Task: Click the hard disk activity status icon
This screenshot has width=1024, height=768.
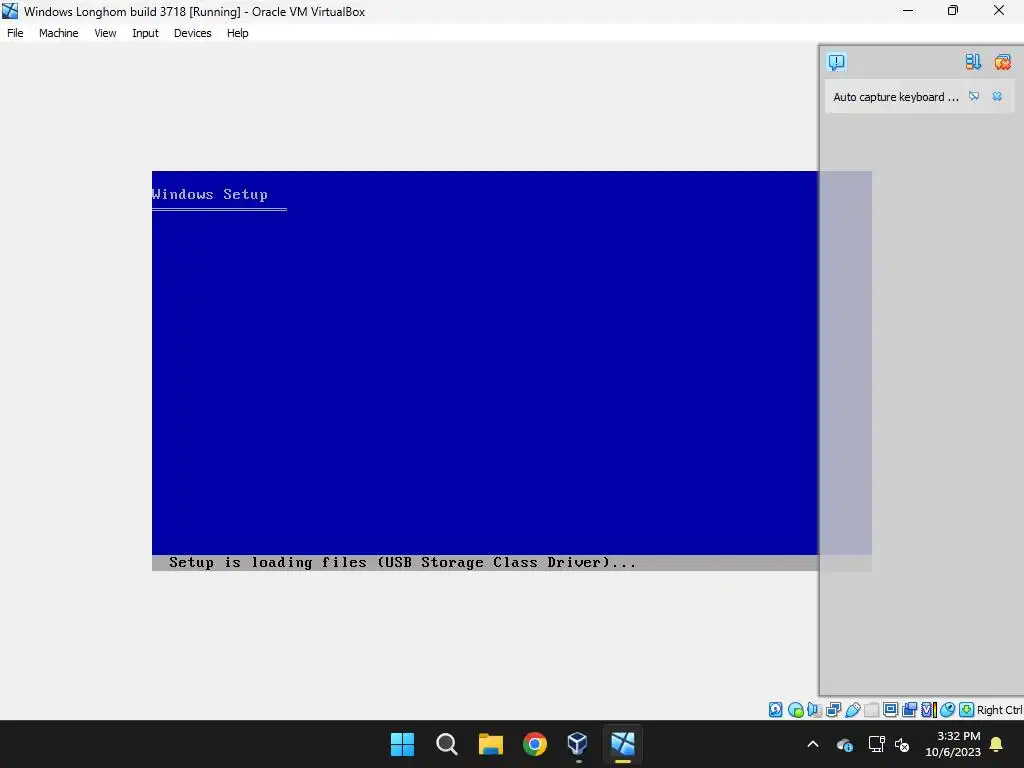Action: click(775, 710)
